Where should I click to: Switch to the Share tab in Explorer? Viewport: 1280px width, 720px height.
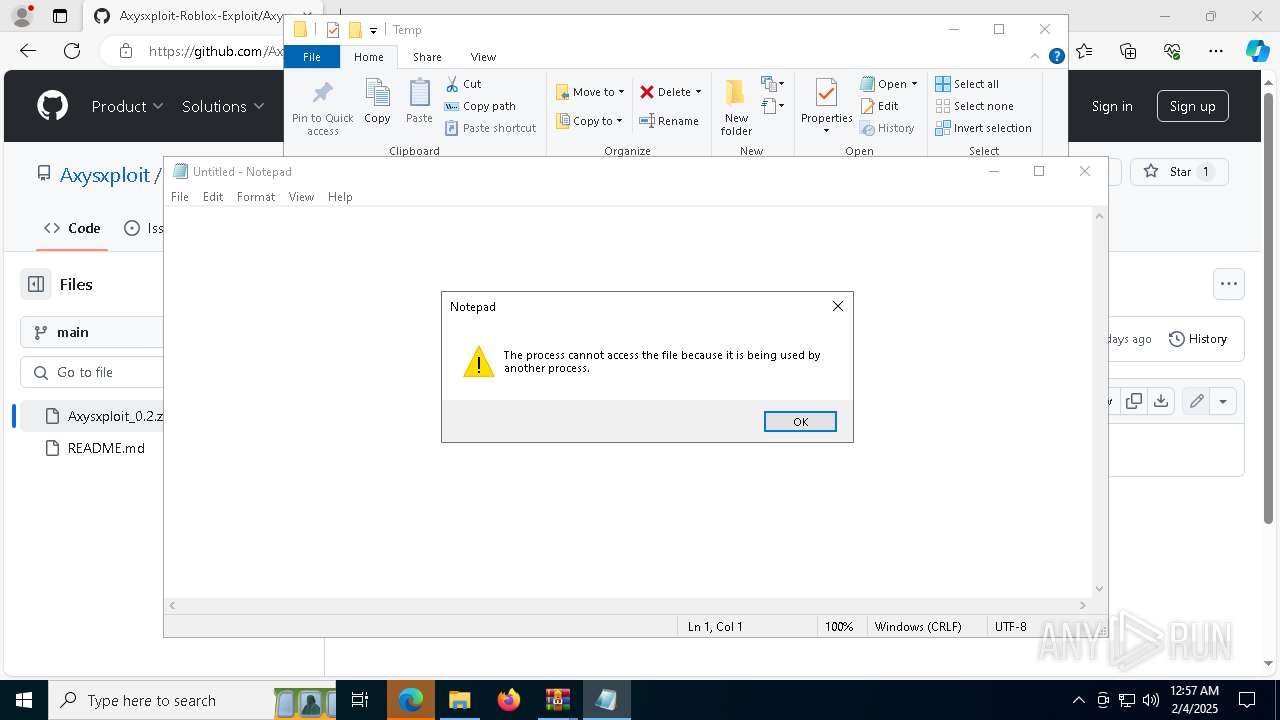(x=427, y=57)
